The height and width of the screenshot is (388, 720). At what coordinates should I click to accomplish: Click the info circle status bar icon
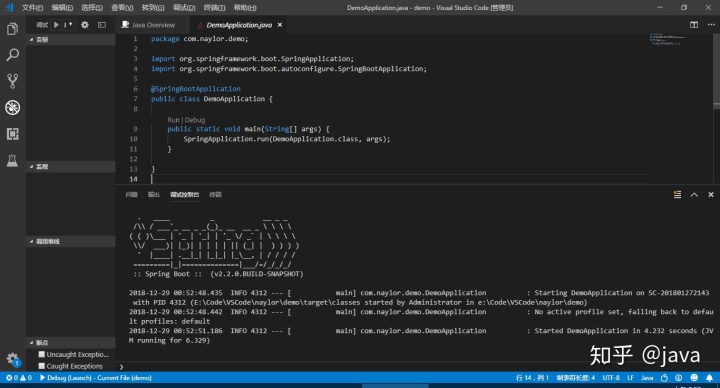(x=679, y=378)
